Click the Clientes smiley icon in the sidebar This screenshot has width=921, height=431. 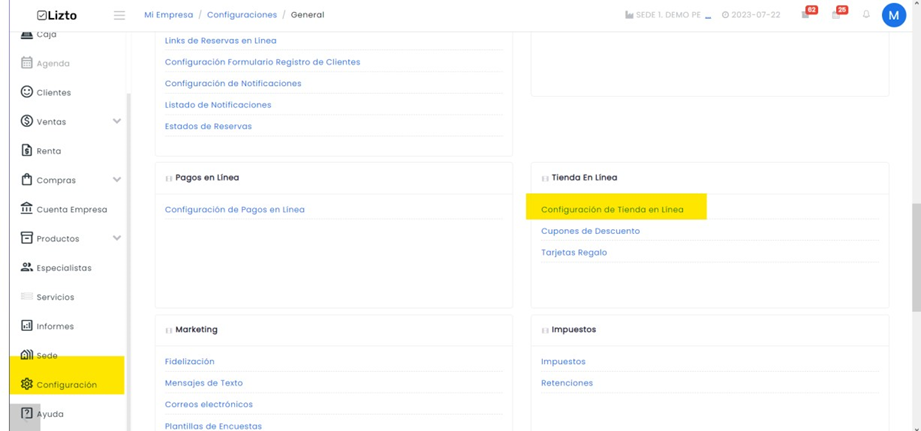[26, 92]
